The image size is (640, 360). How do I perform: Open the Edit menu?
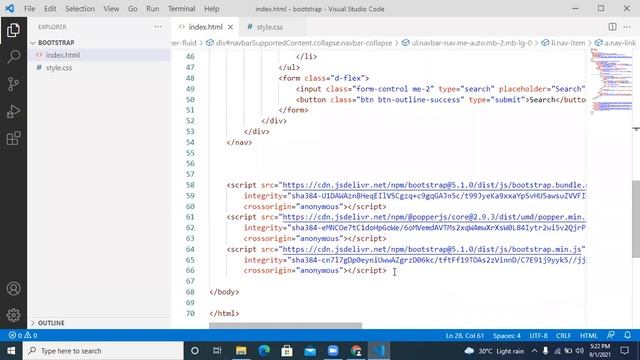(50, 9)
